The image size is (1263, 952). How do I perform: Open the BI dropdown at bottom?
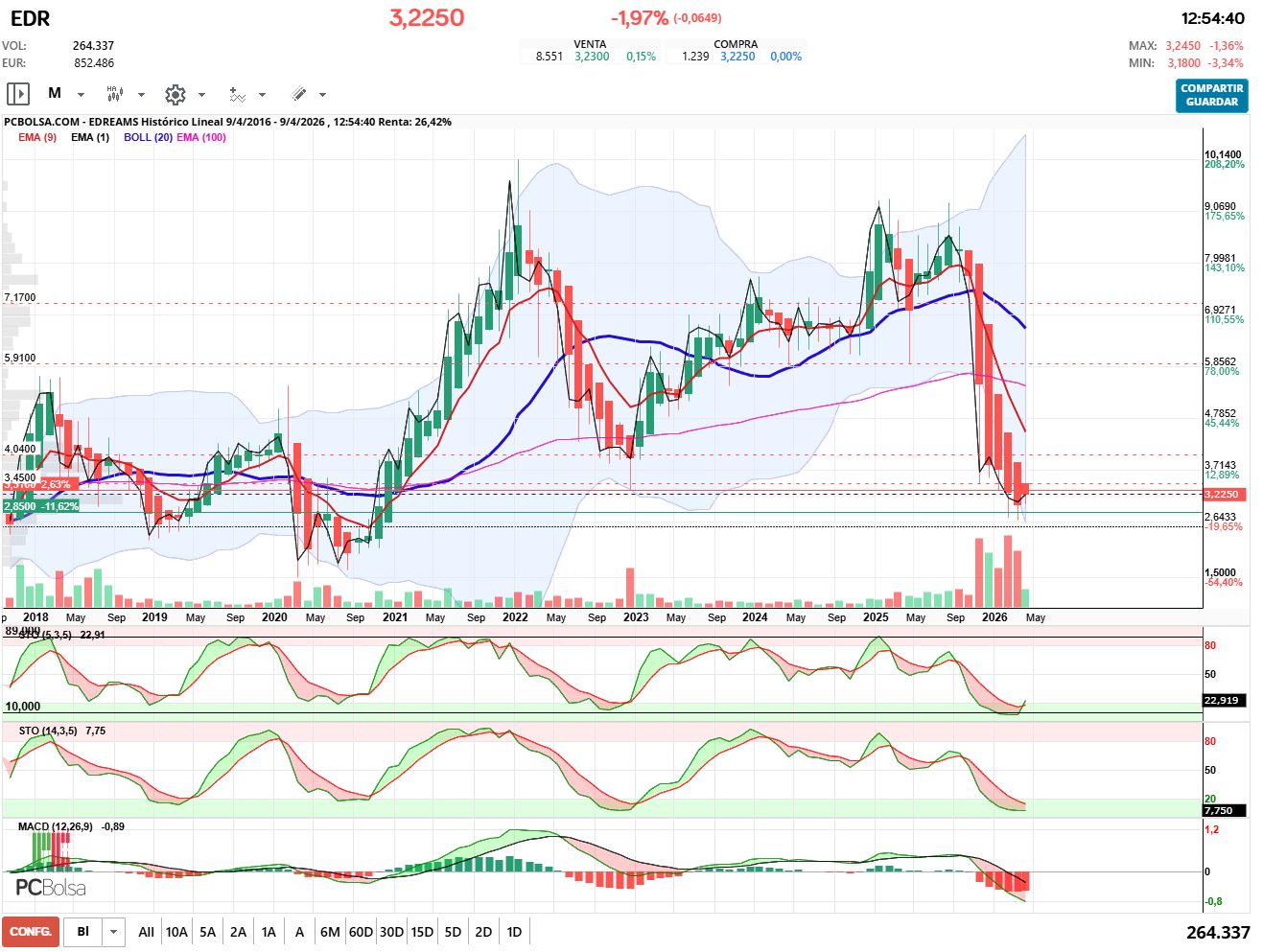click(114, 932)
